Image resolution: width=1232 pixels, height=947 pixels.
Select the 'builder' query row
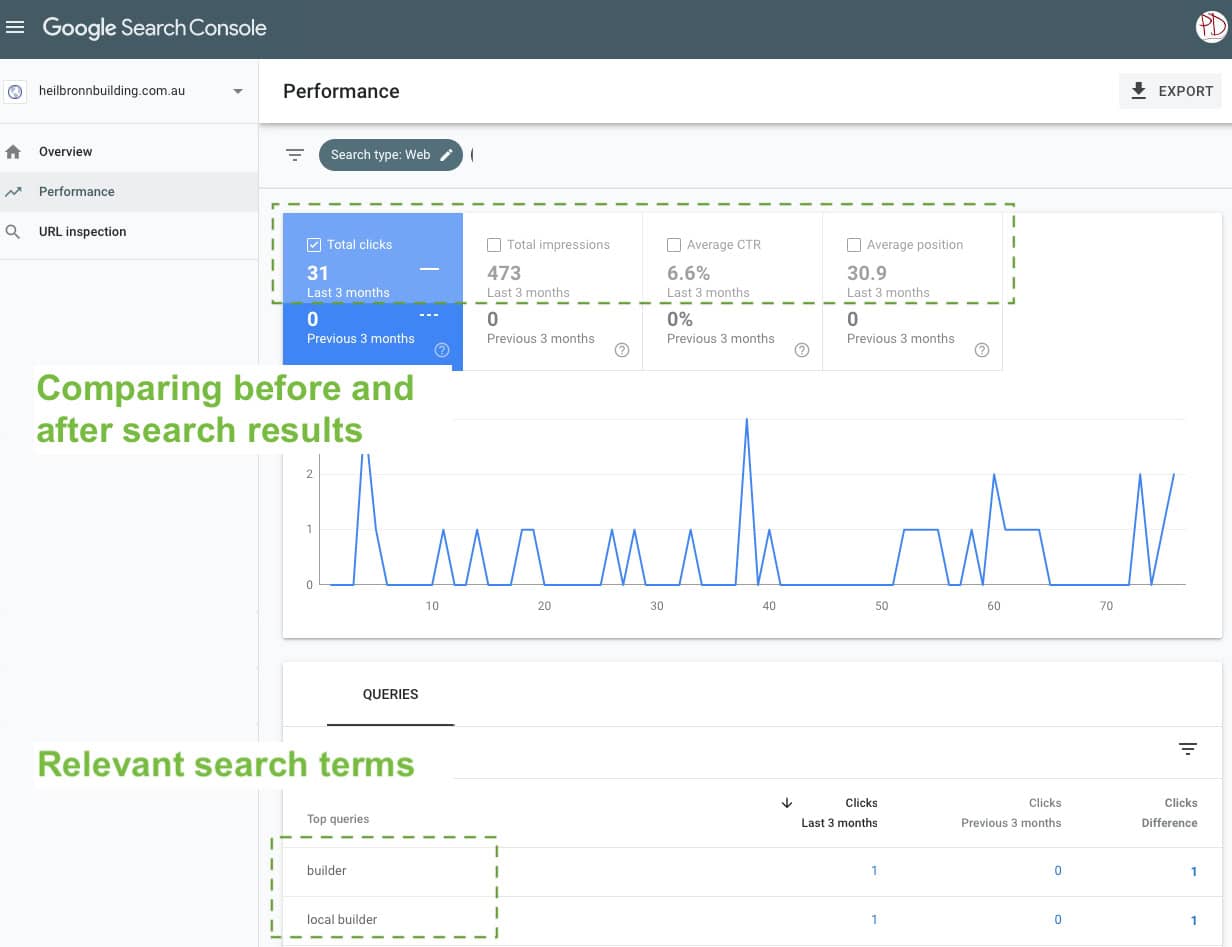point(752,871)
